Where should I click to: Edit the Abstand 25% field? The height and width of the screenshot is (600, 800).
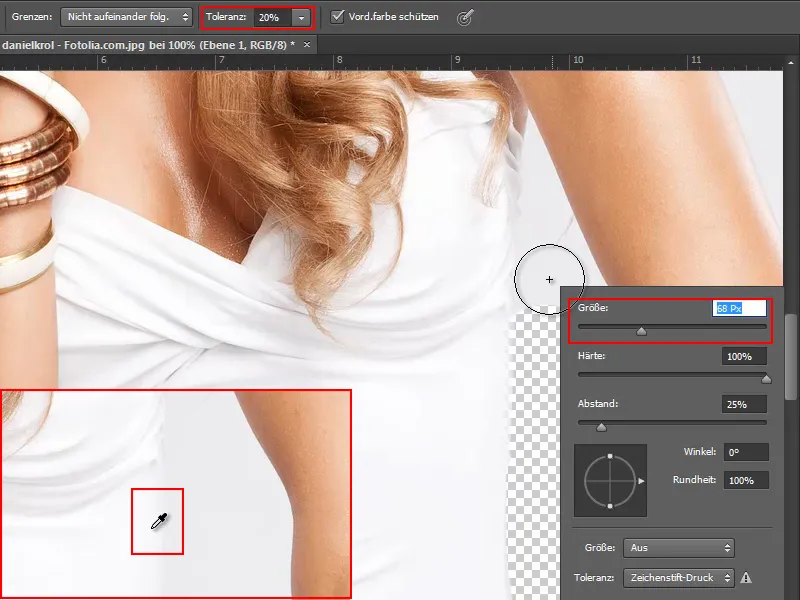[744, 404]
